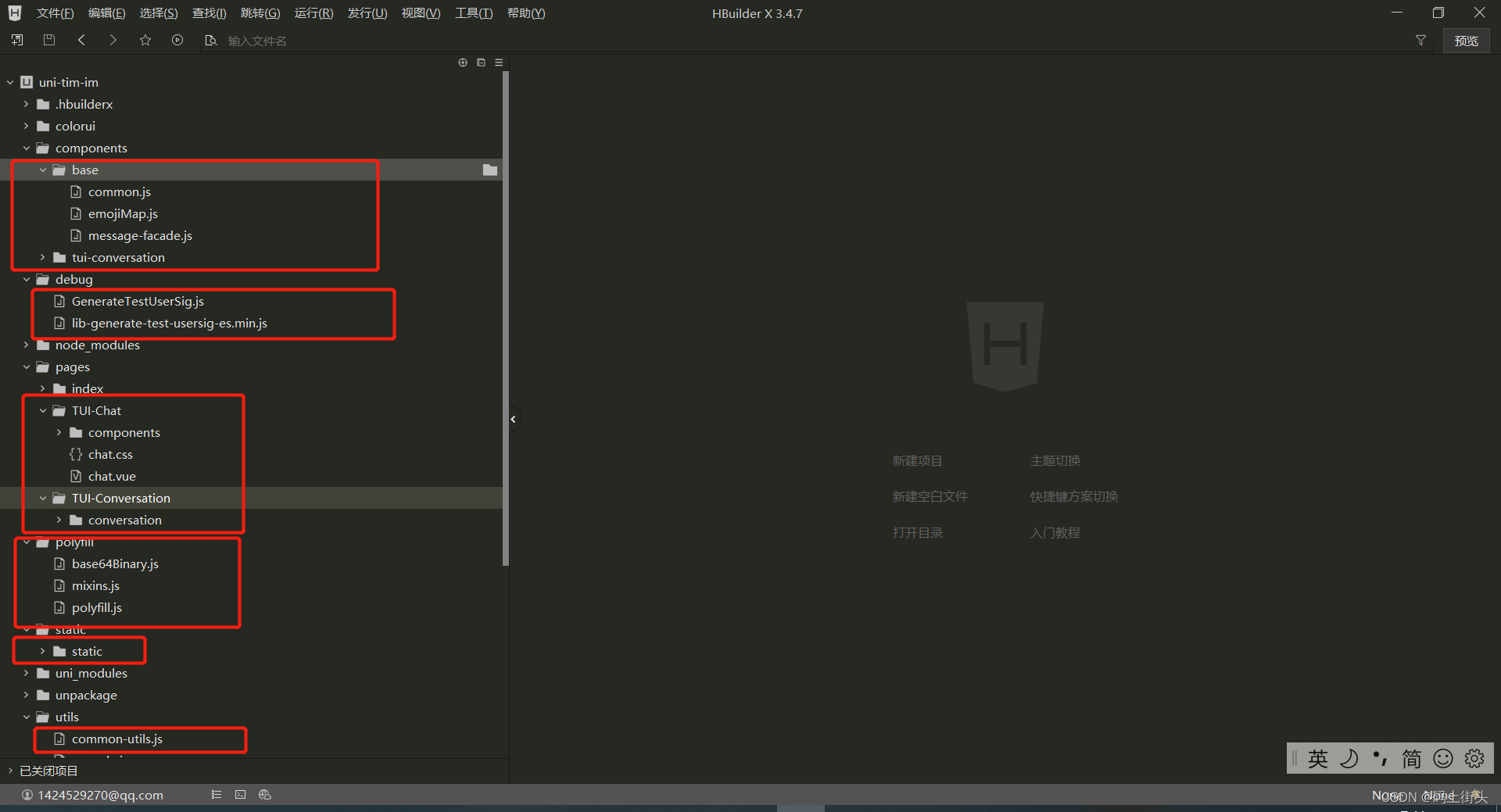1501x812 pixels.
Task: Click the 快捷键方案切换 link
Action: (1074, 497)
